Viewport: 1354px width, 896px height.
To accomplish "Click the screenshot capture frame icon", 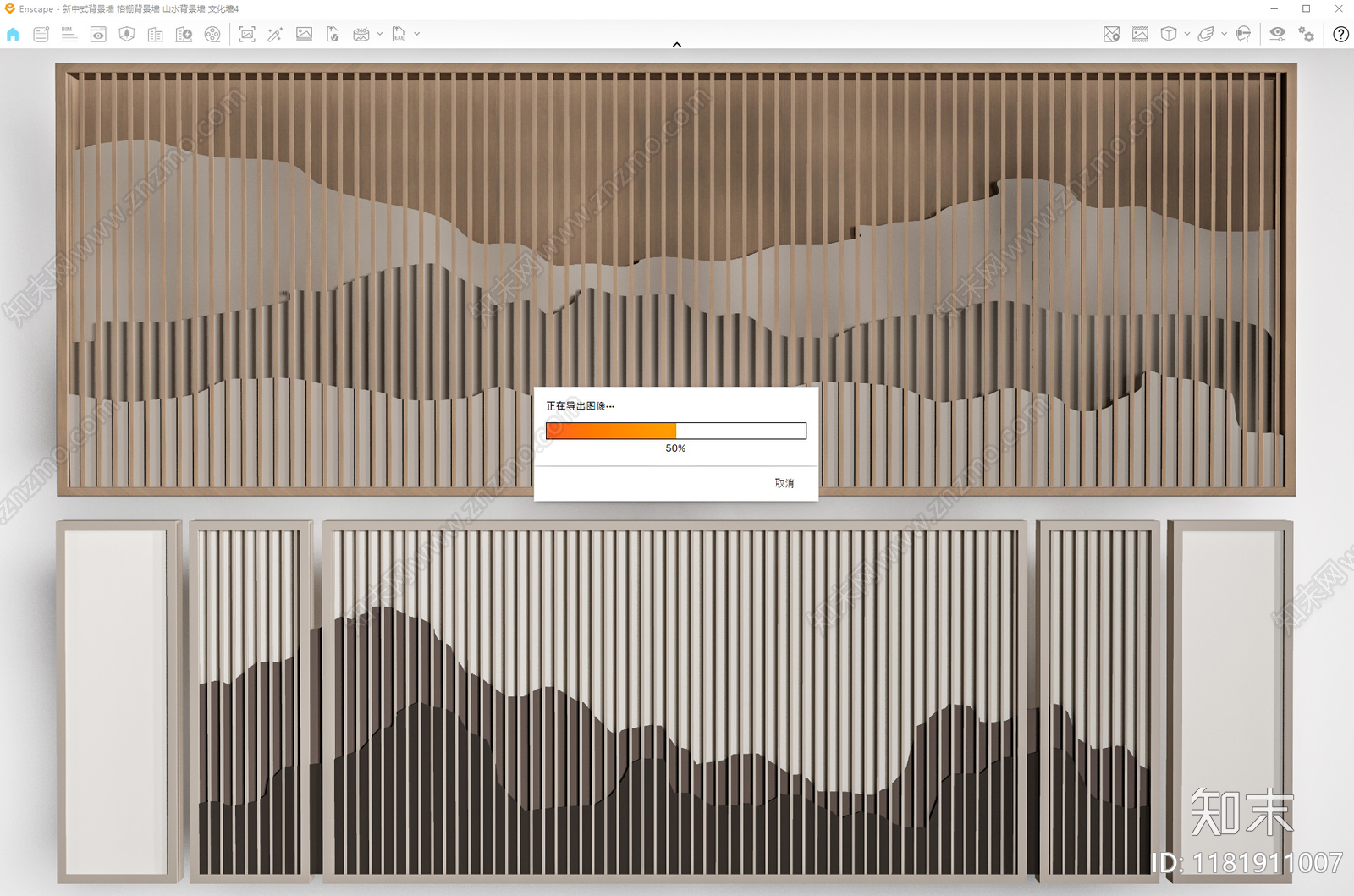I will tap(247, 35).
